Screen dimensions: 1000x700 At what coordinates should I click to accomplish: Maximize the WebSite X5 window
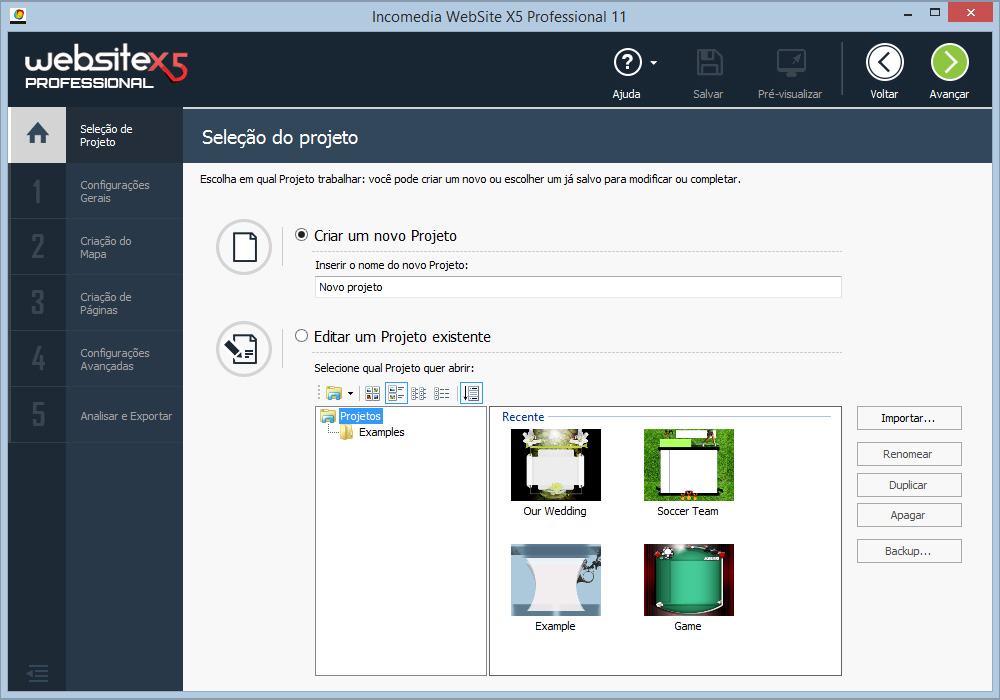(x=934, y=12)
